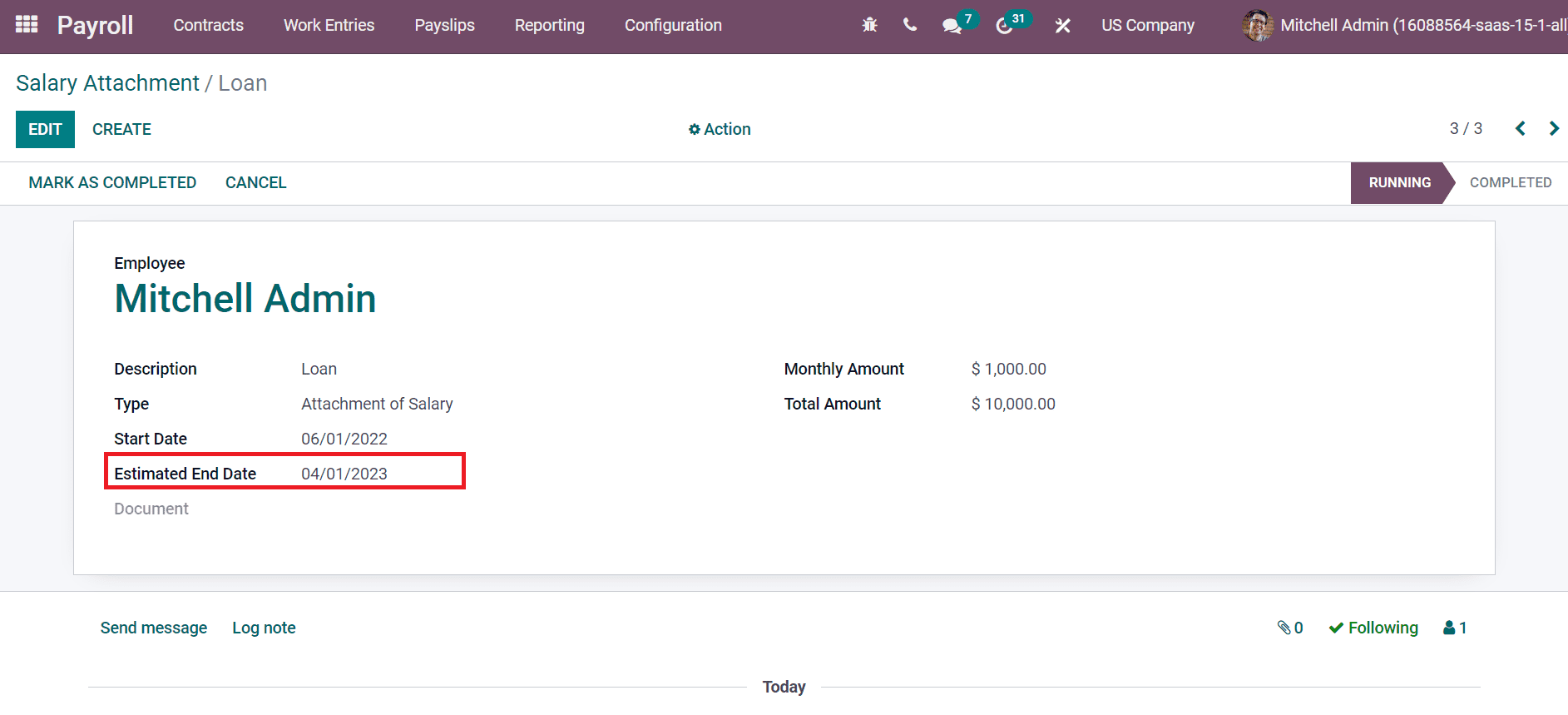This screenshot has height=715, width=1568.
Task: Open followers list person icon
Action: 1455,628
